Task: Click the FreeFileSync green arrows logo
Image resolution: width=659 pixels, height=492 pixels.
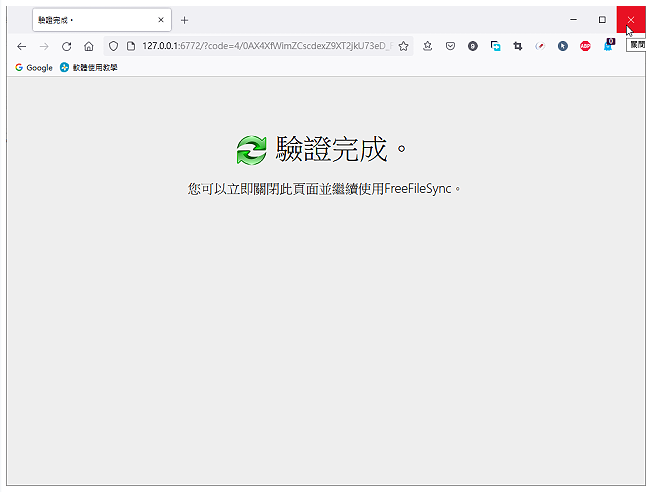Action: (x=251, y=150)
